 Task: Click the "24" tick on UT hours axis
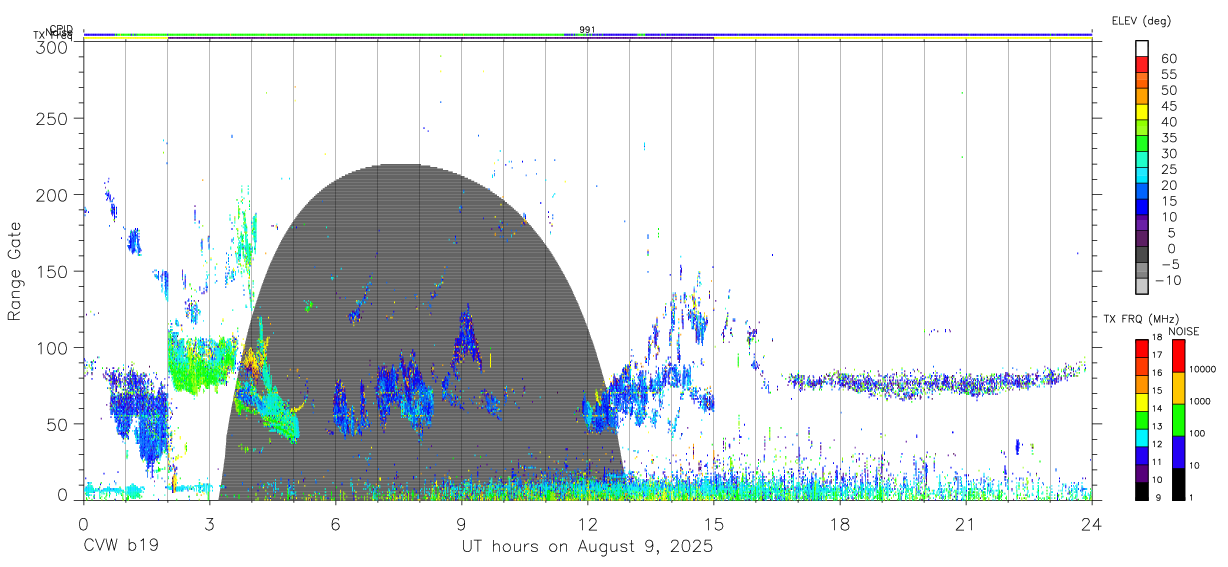[1092, 525]
